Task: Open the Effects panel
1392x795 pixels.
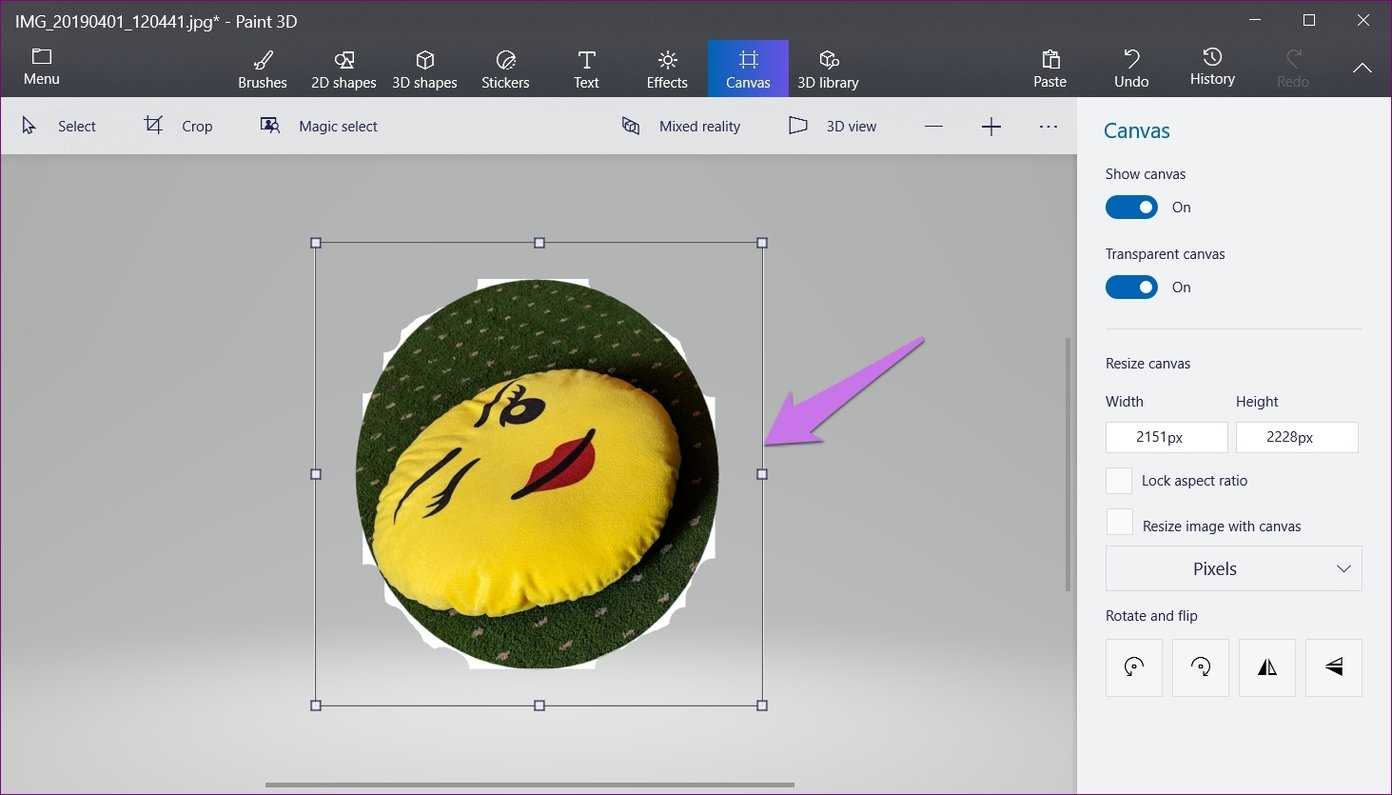Action: pos(667,69)
